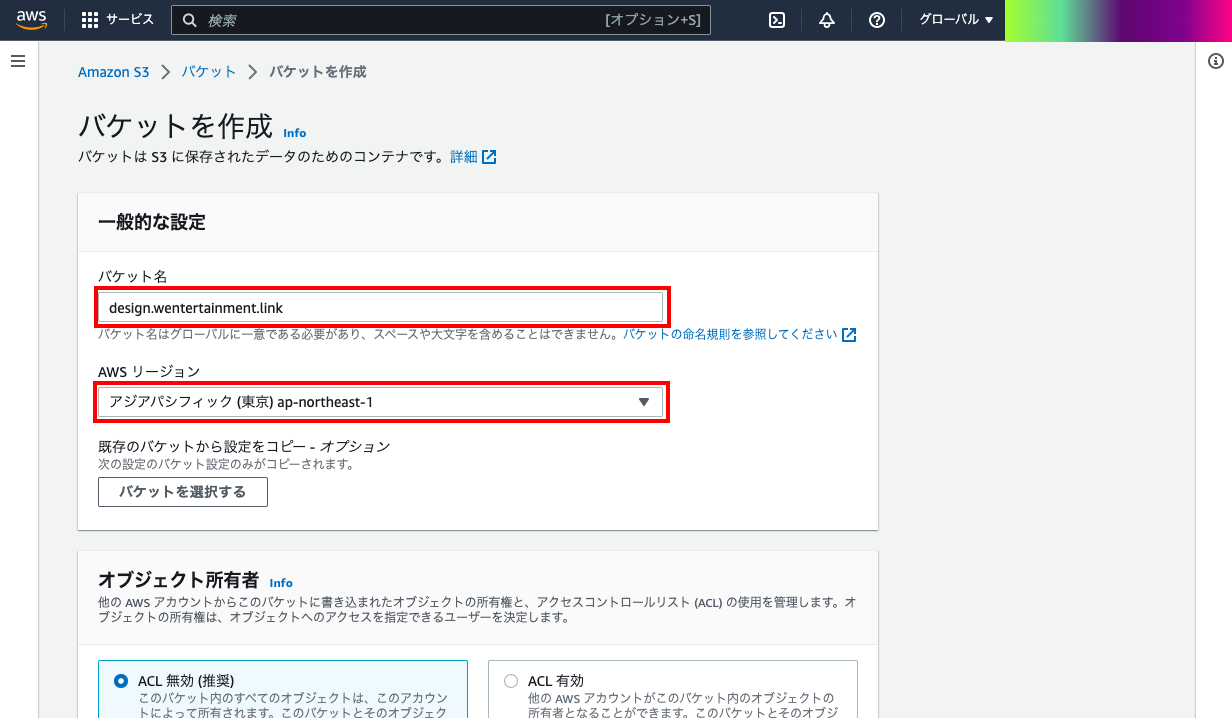Image resolution: width=1232 pixels, height=718 pixels.
Task: Go to Amazon S3 breadcrumb
Action: (x=113, y=72)
